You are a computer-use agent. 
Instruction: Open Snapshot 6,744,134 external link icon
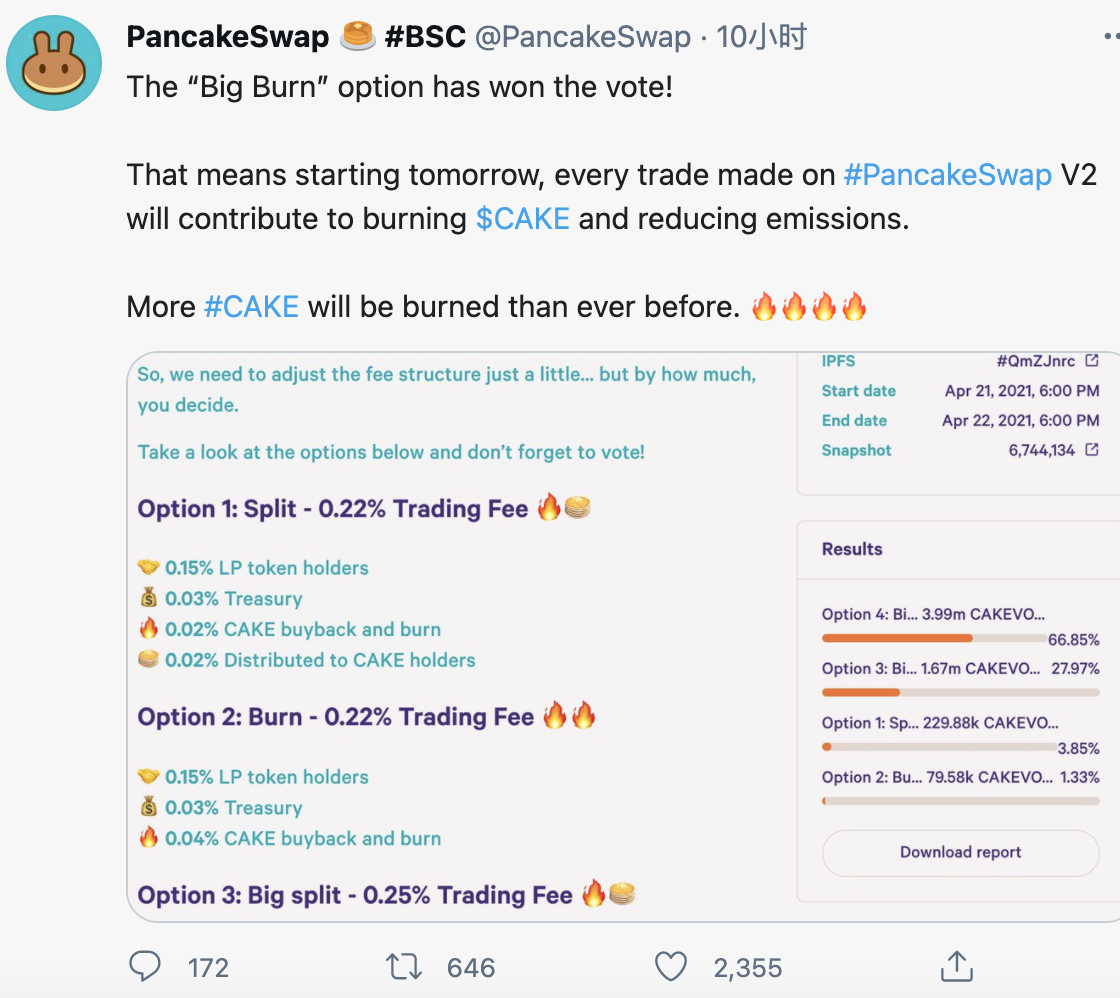point(1091,449)
